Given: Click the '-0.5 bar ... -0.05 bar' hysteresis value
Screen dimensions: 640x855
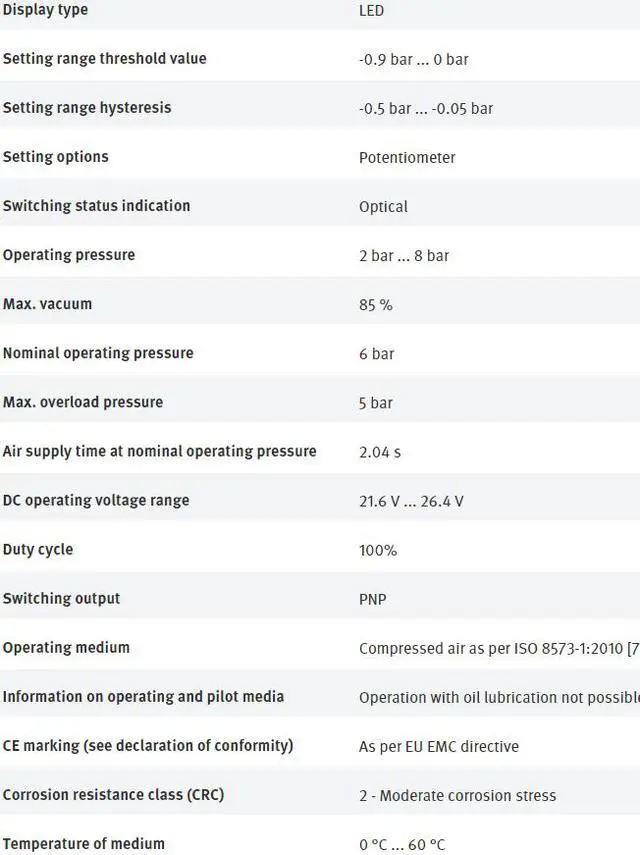Looking at the screenshot, I should pos(425,108).
